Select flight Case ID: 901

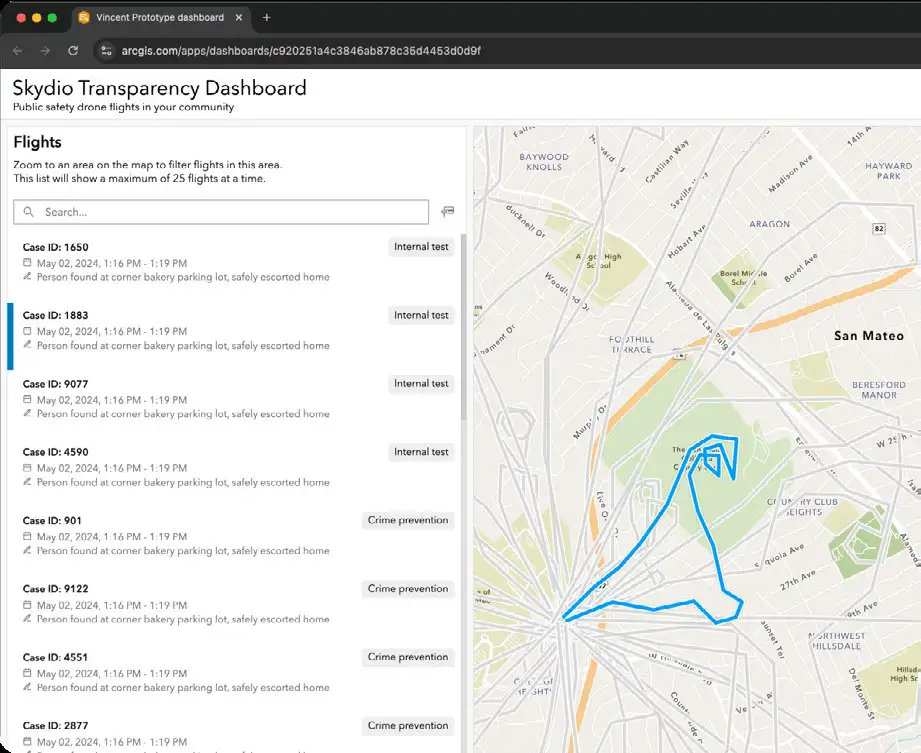click(234, 536)
